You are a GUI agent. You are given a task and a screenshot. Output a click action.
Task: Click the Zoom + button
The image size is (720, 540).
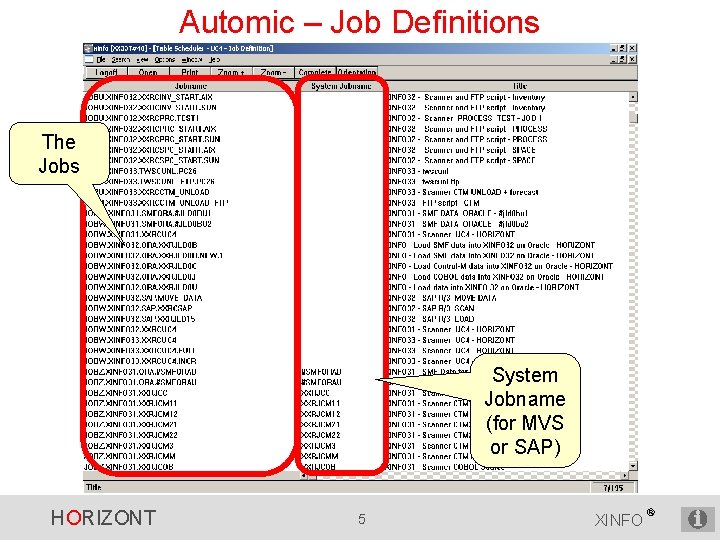(x=231, y=72)
